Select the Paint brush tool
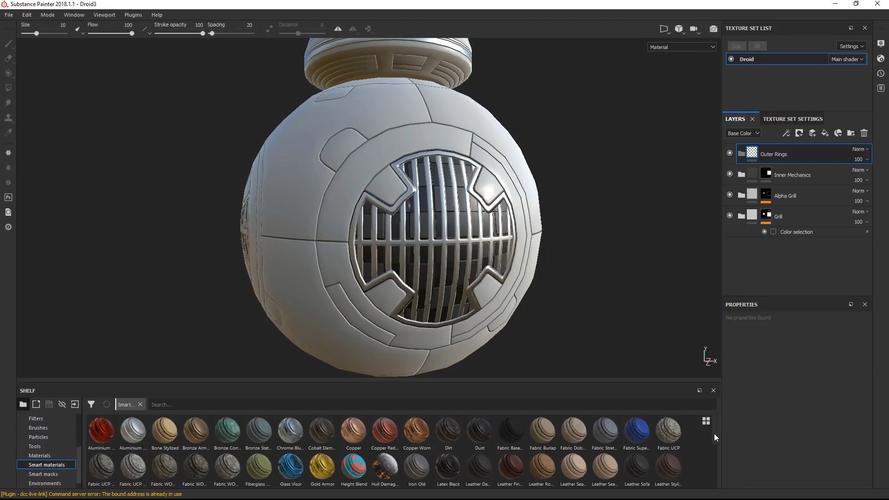Screen dimensions: 889x500 [x=8, y=44]
